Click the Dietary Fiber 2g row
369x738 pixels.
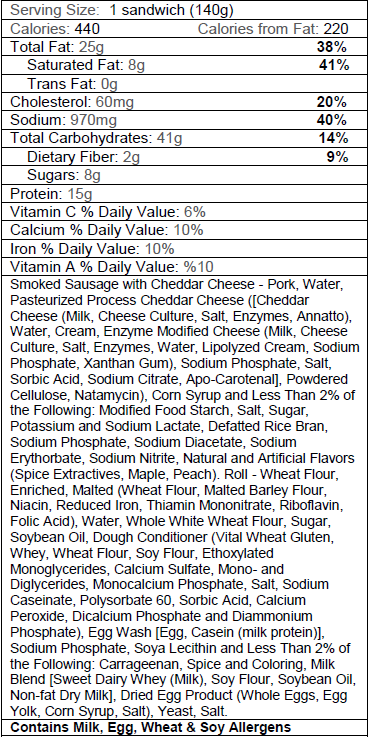point(184,157)
